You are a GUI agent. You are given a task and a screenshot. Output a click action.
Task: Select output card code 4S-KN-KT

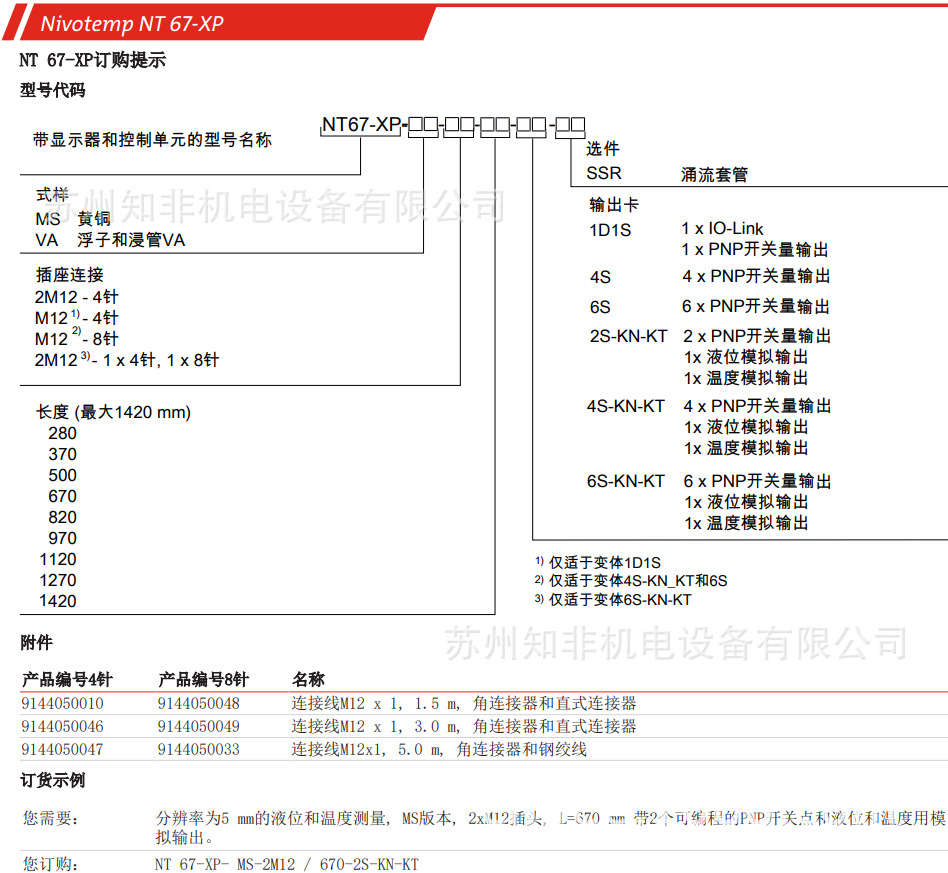click(626, 406)
